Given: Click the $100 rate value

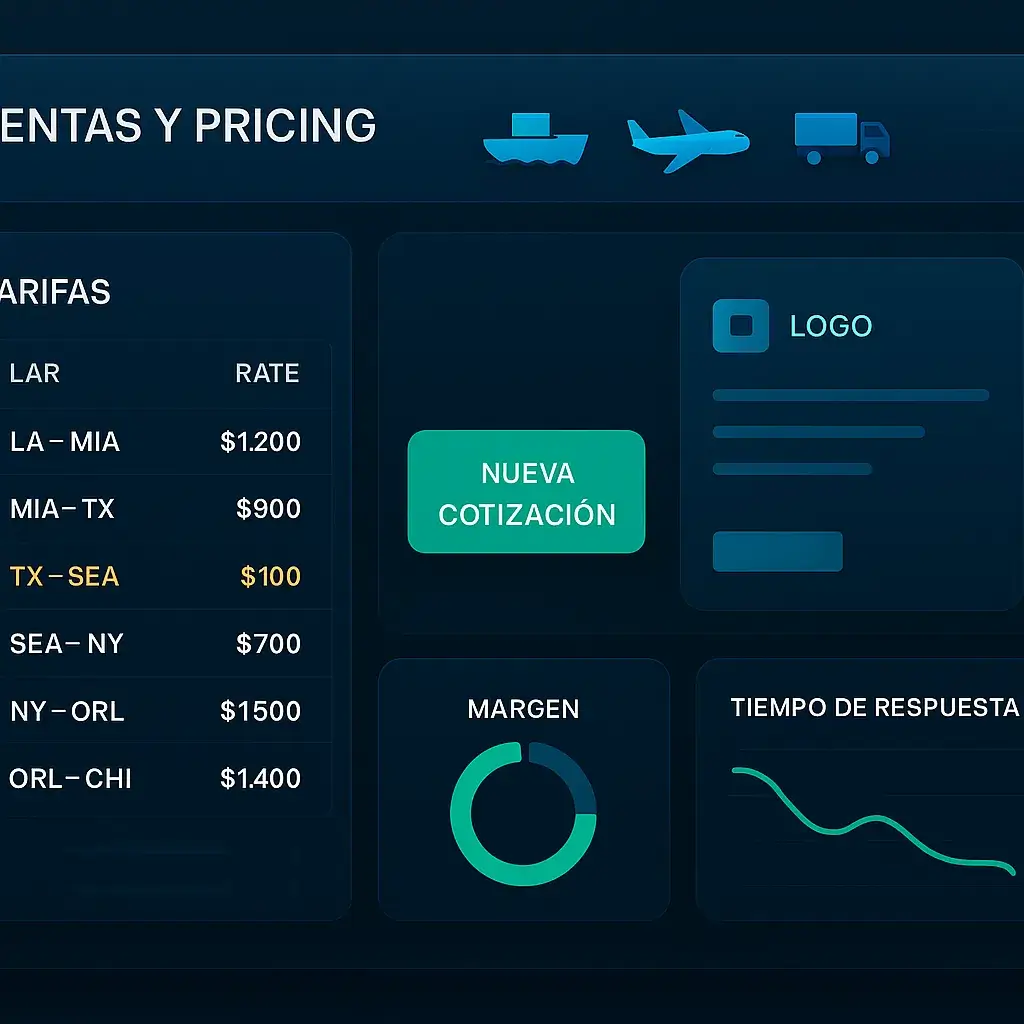Looking at the screenshot, I should [270, 576].
